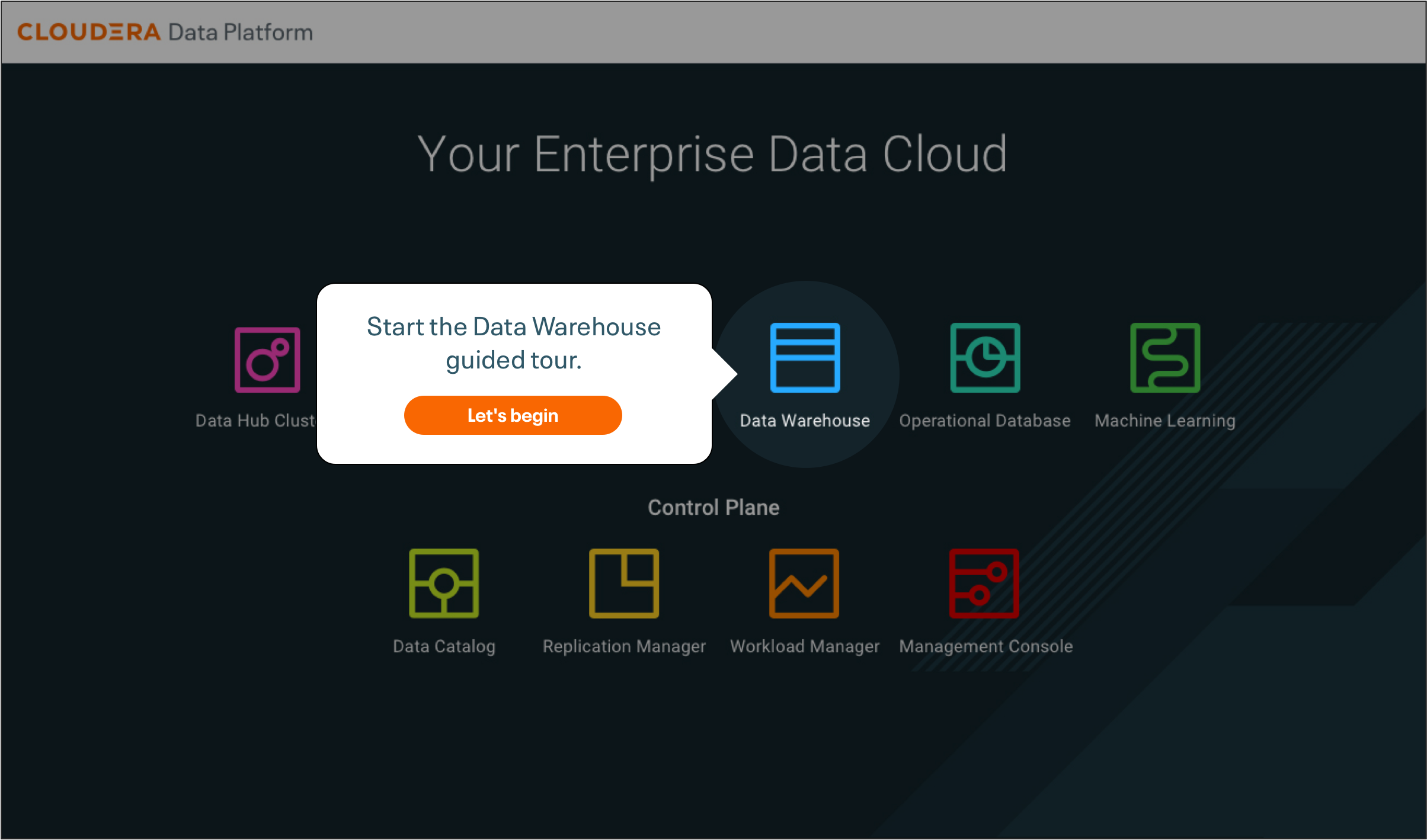The image size is (1427, 840).
Task: Click the Workload Manager label
Action: point(804,646)
